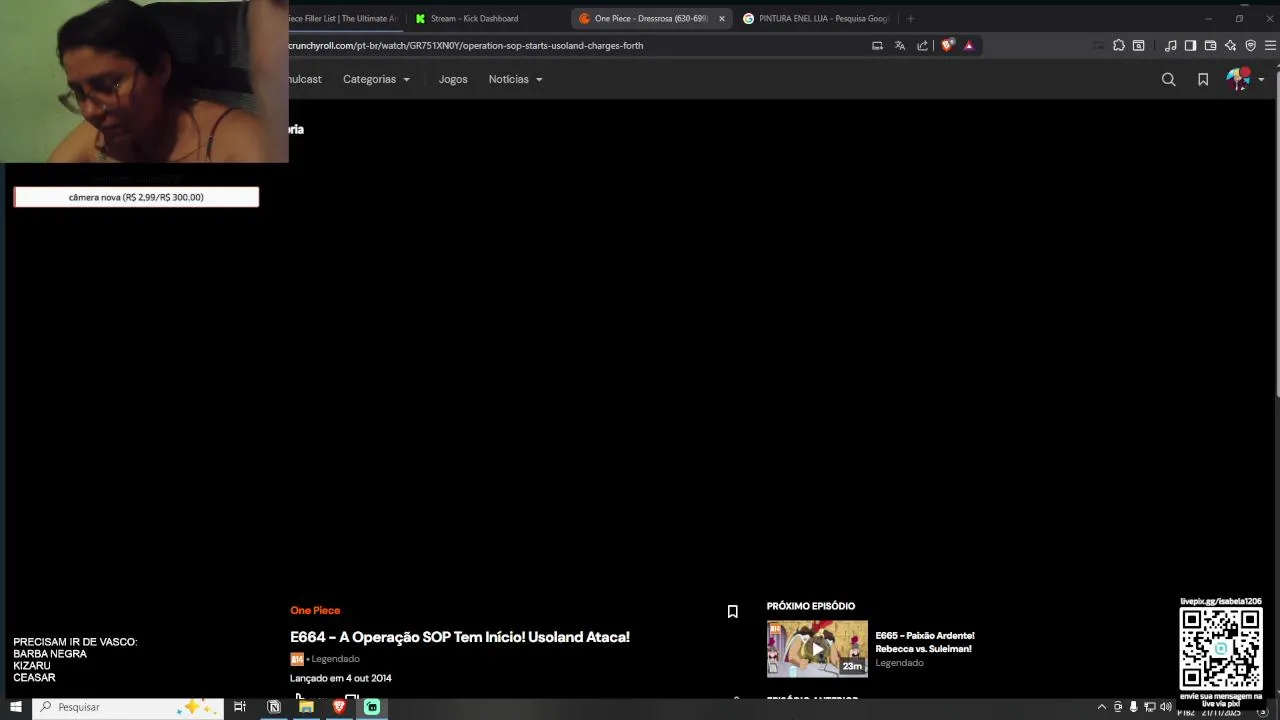Image resolution: width=1280 pixels, height=720 pixels.
Task: Toggle the browser sidebar panel
Action: point(1190,45)
